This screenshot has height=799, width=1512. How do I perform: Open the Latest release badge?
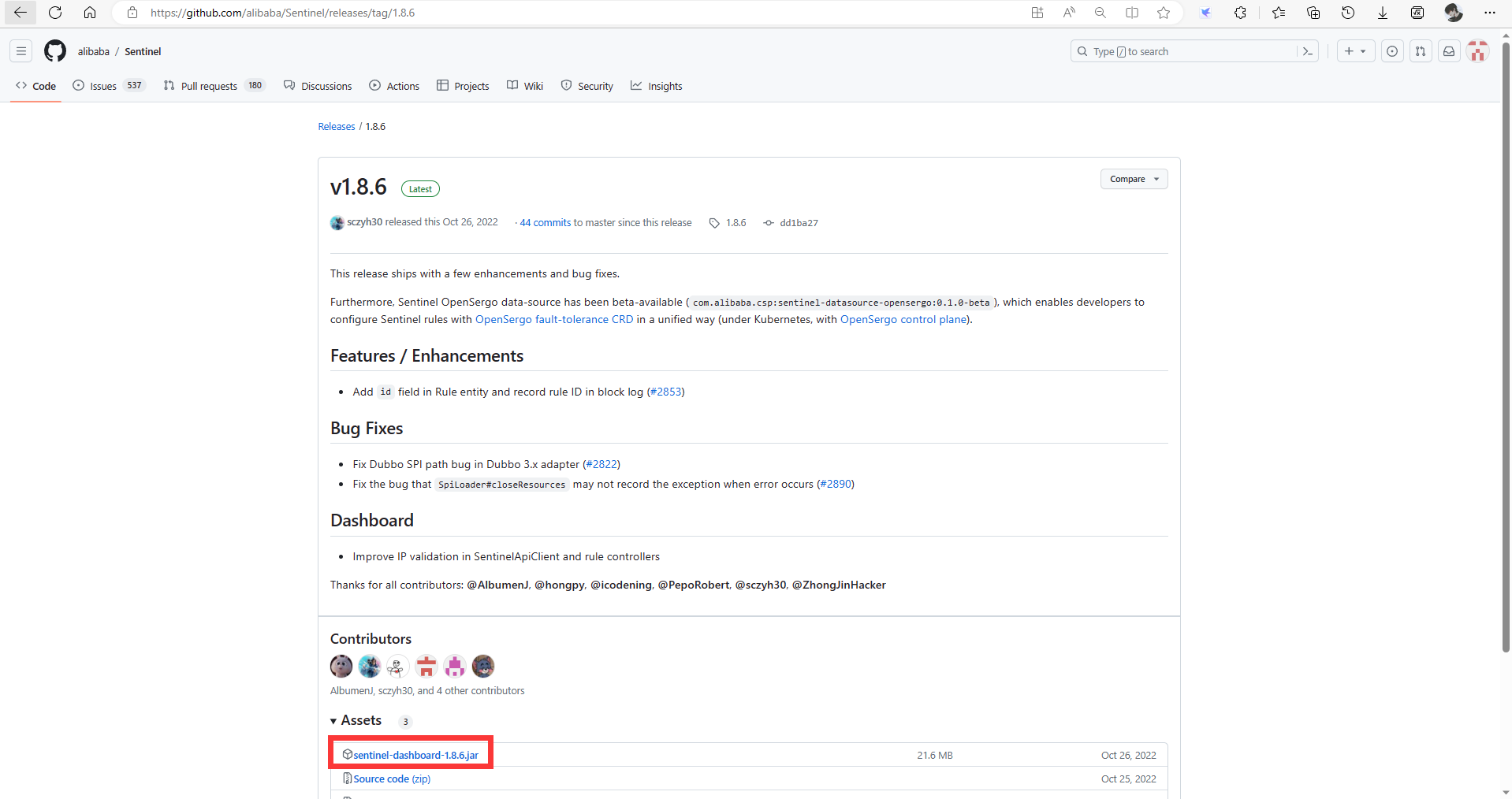pyautogui.click(x=420, y=189)
